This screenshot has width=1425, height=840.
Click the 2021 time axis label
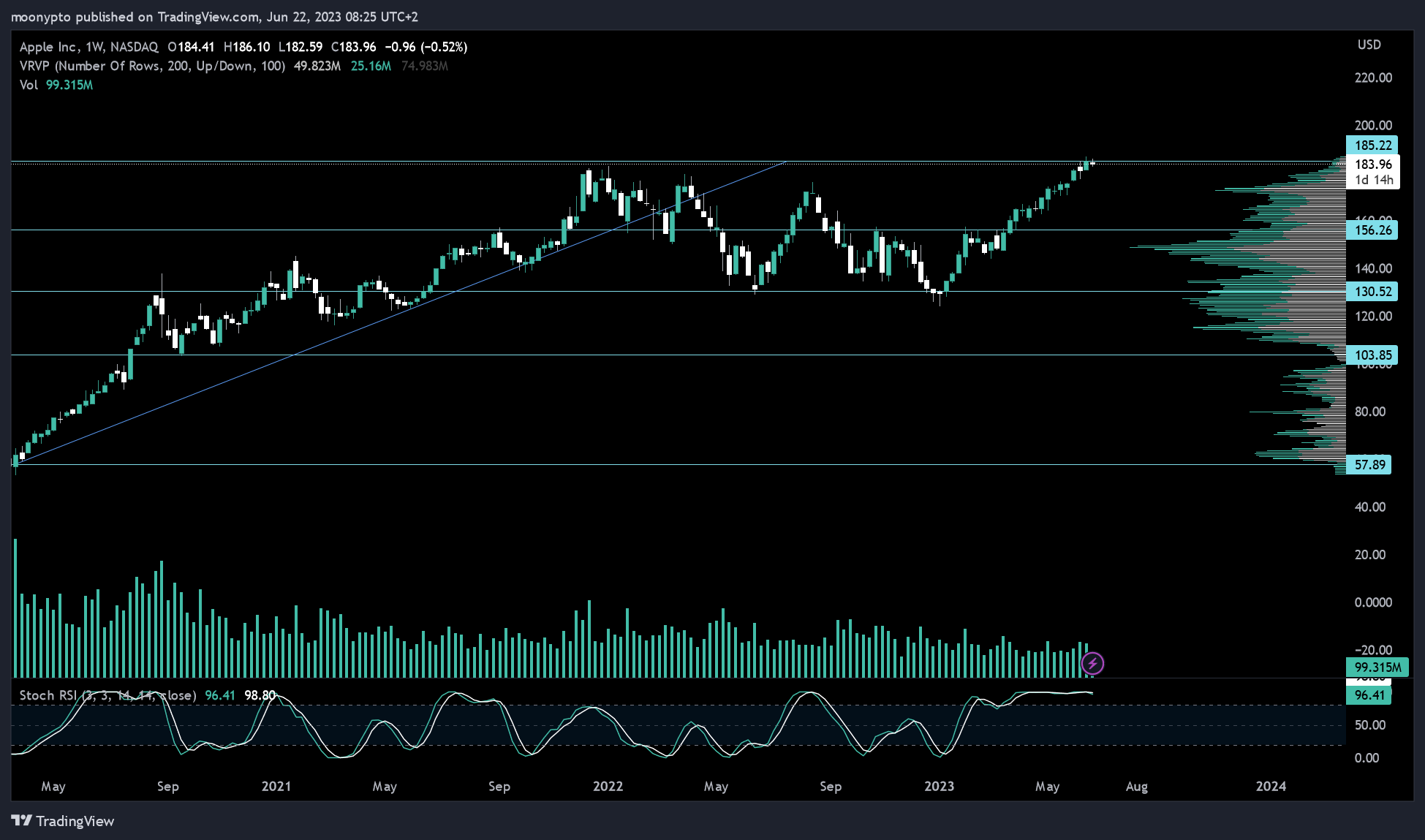[276, 787]
